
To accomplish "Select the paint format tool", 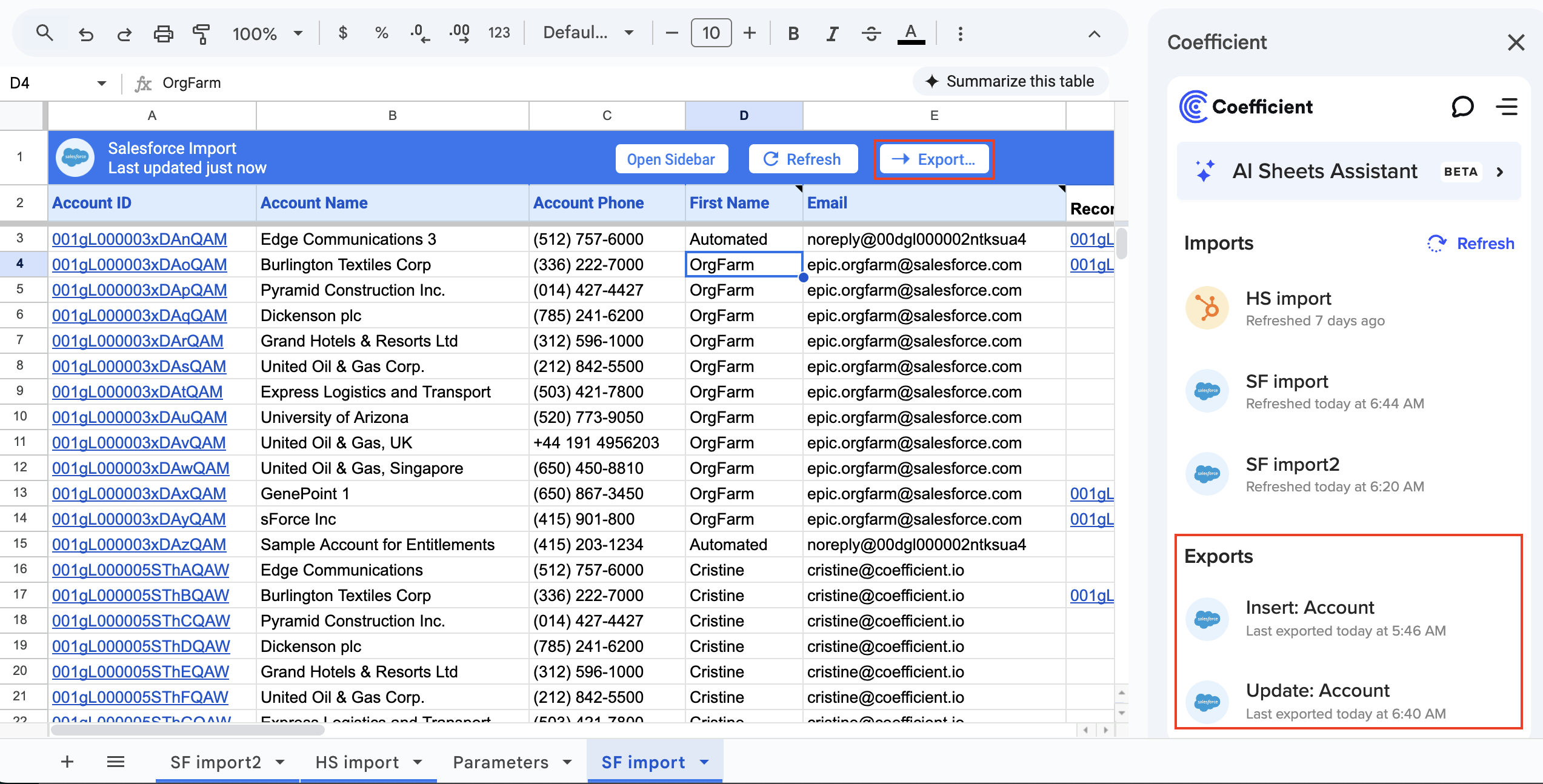I will pyautogui.click(x=201, y=33).
